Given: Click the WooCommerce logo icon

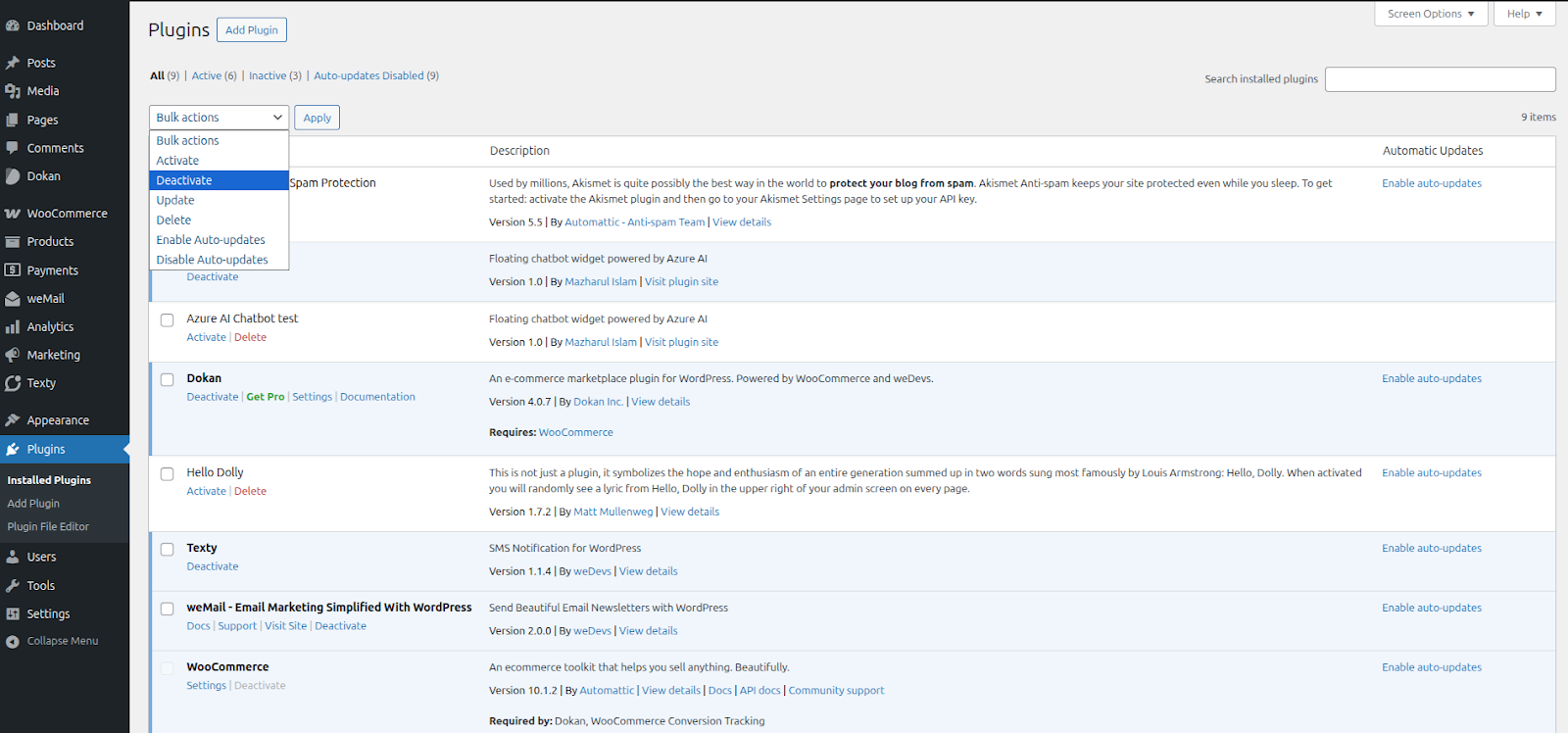Looking at the screenshot, I should pyautogui.click(x=13, y=214).
